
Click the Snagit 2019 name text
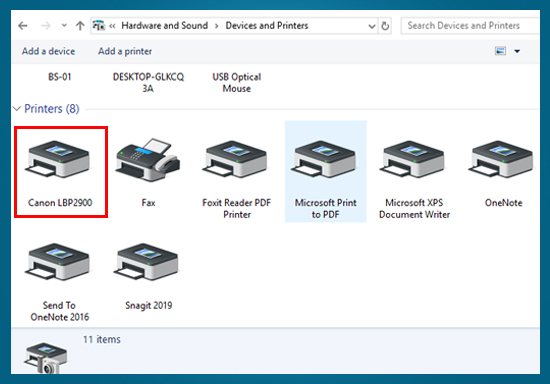pyautogui.click(x=149, y=305)
